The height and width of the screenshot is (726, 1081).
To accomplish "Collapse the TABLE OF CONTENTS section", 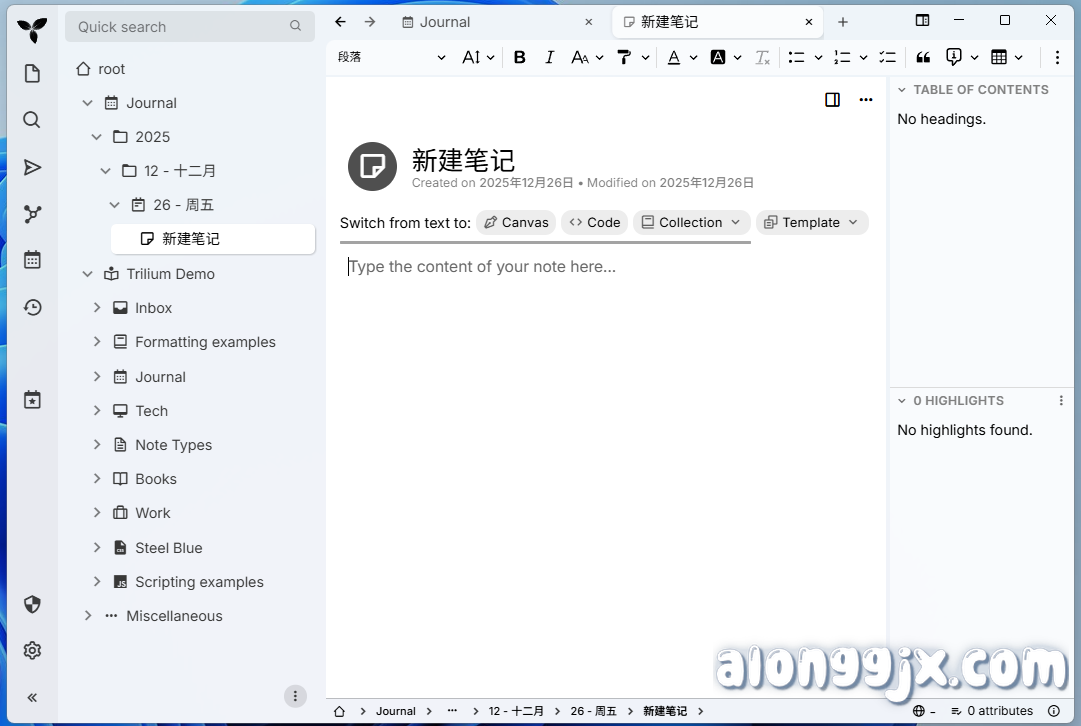I will 900,89.
